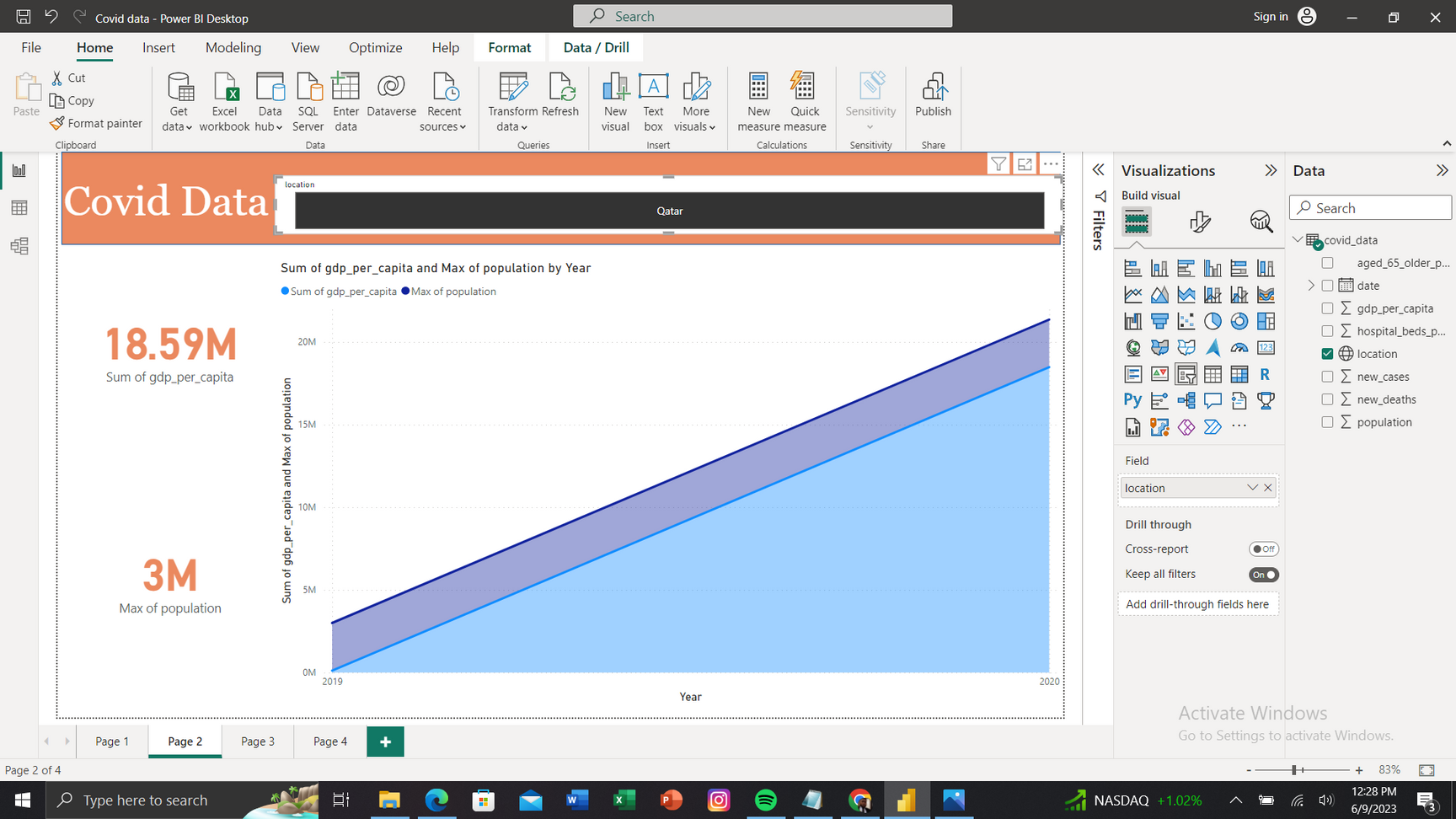Uncheck the location field checkbox
The image size is (1456, 819).
(x=1327, y=354)
